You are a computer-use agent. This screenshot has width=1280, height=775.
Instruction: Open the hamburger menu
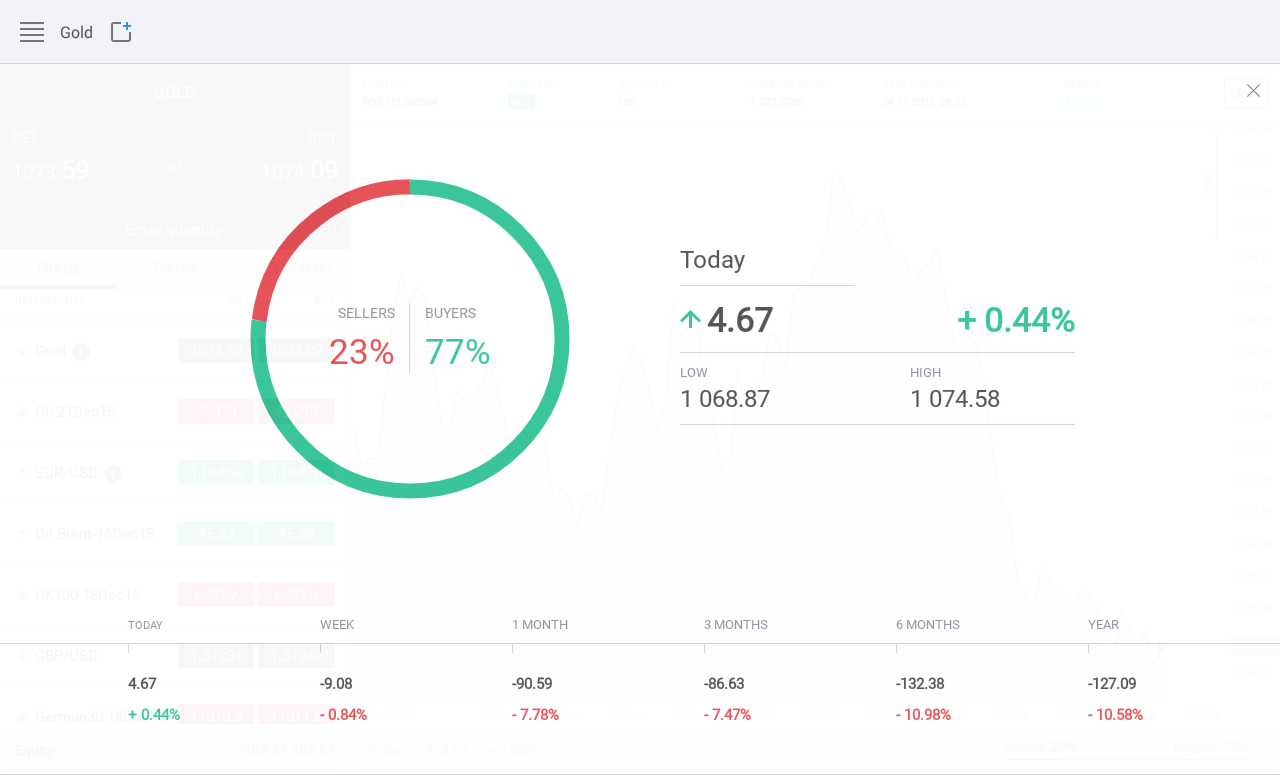coord(32,32)
